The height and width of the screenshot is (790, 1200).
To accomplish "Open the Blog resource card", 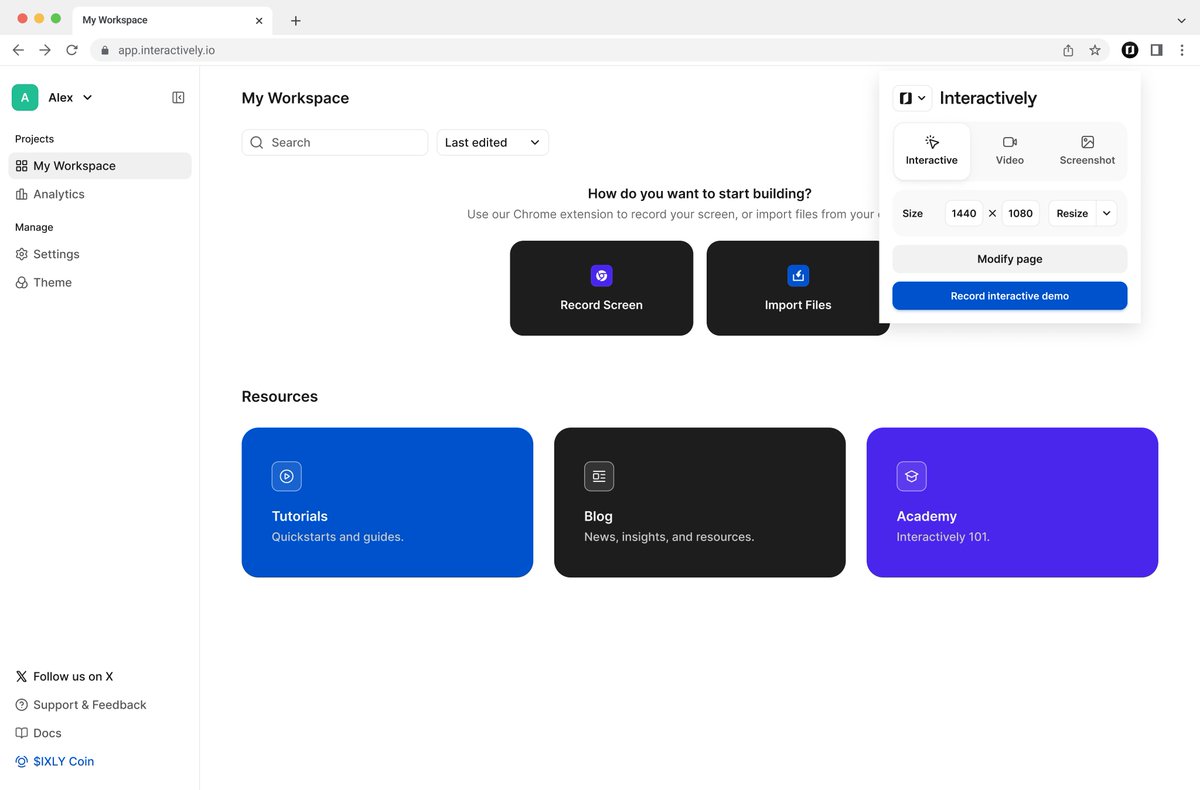I will [x=700, y=502].
